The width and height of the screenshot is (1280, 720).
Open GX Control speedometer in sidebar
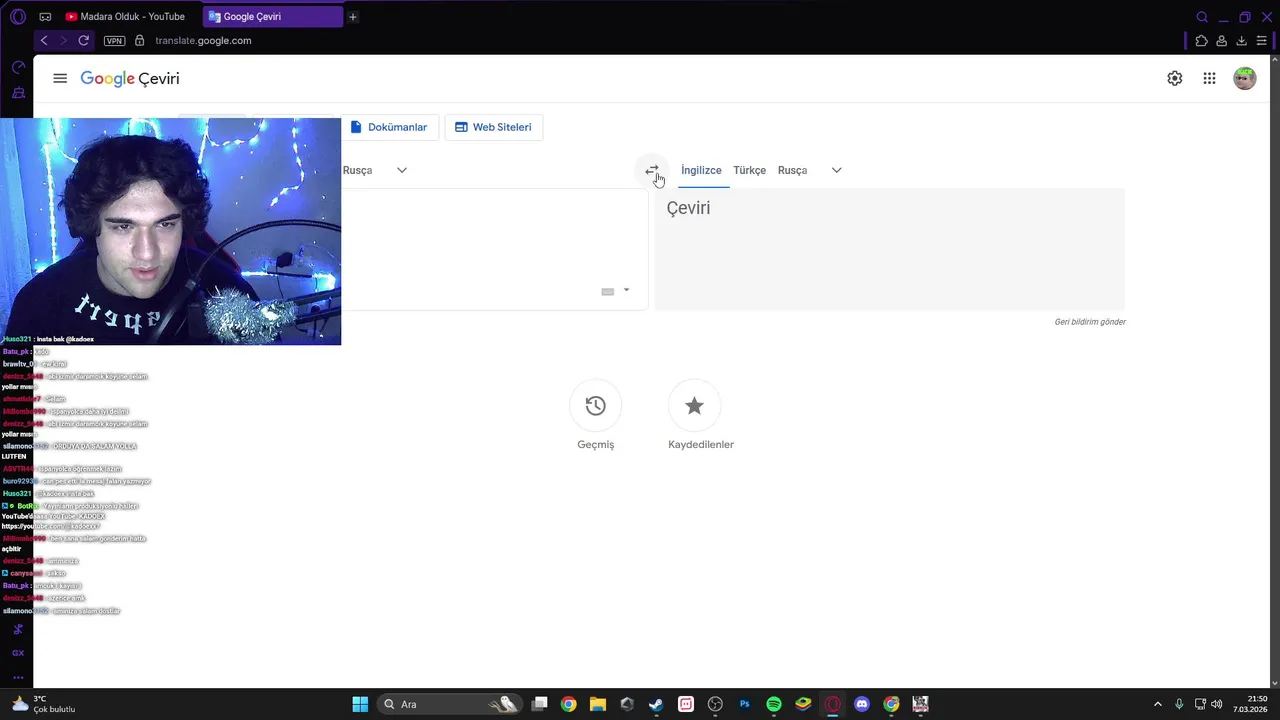coord(18,67)
